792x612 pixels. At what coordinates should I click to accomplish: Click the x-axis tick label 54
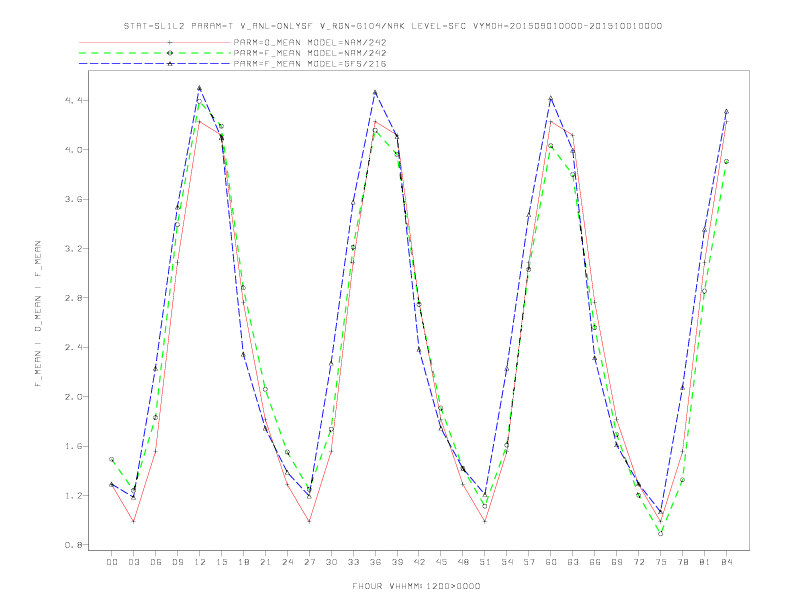click(x=507, y=562)
